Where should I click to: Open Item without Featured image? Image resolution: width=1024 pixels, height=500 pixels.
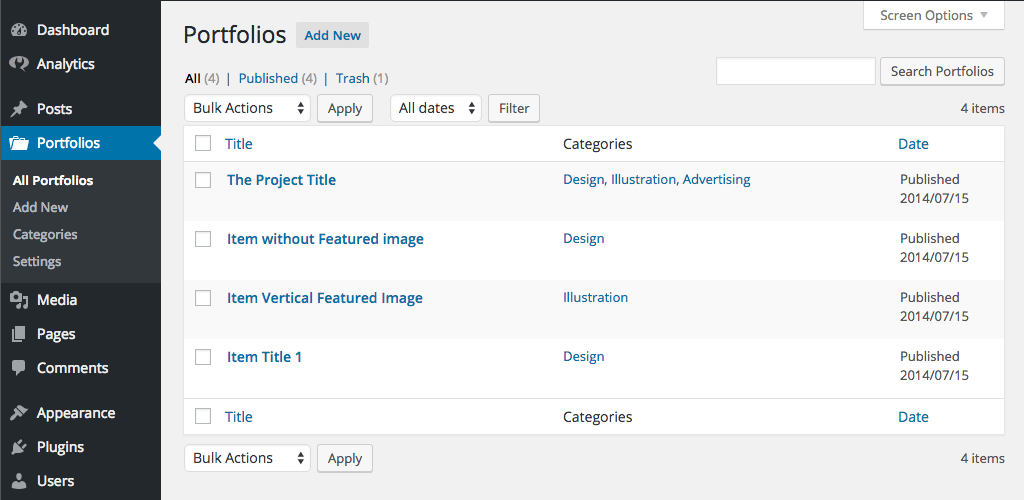[325, 239]
